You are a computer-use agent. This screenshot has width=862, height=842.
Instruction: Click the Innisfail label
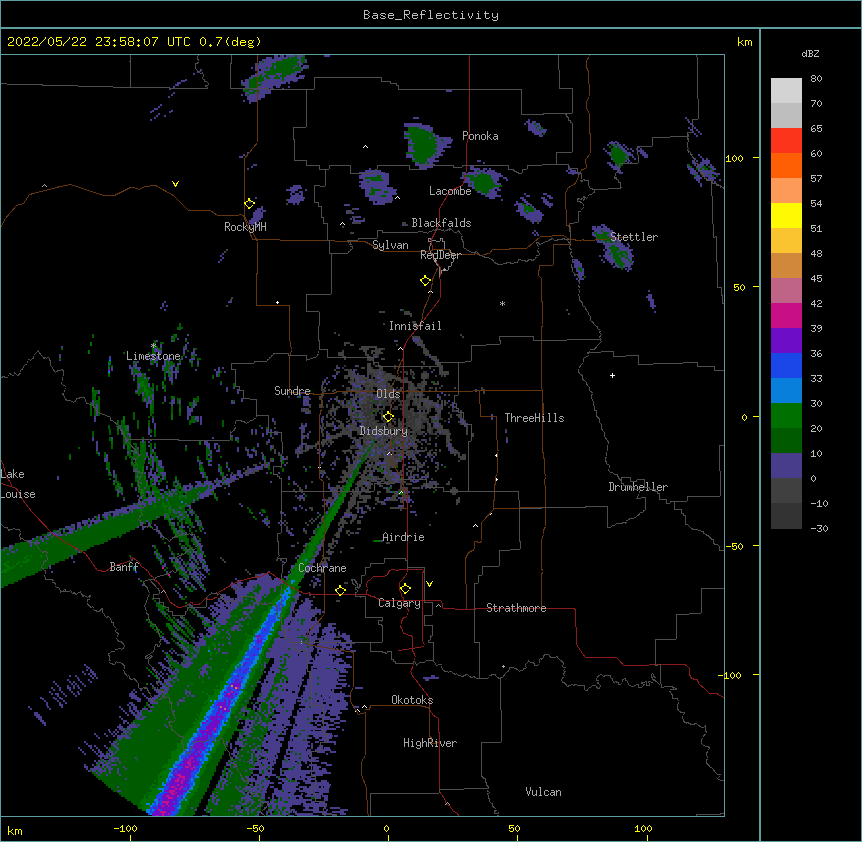tap(415, 326)
